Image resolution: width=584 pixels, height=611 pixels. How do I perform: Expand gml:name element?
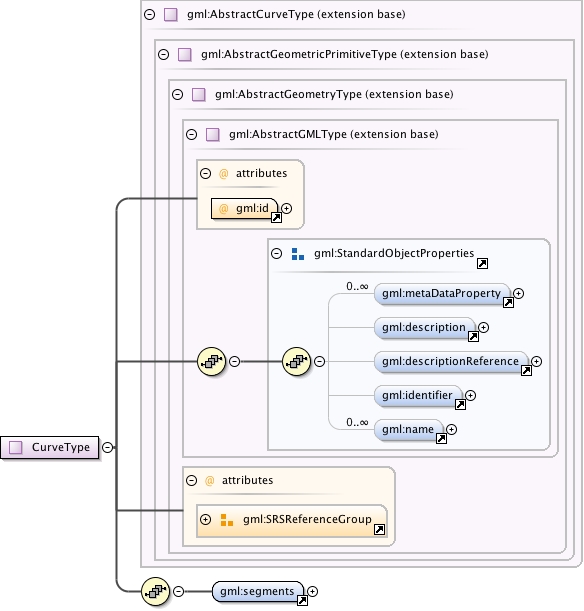click(452, 429)
